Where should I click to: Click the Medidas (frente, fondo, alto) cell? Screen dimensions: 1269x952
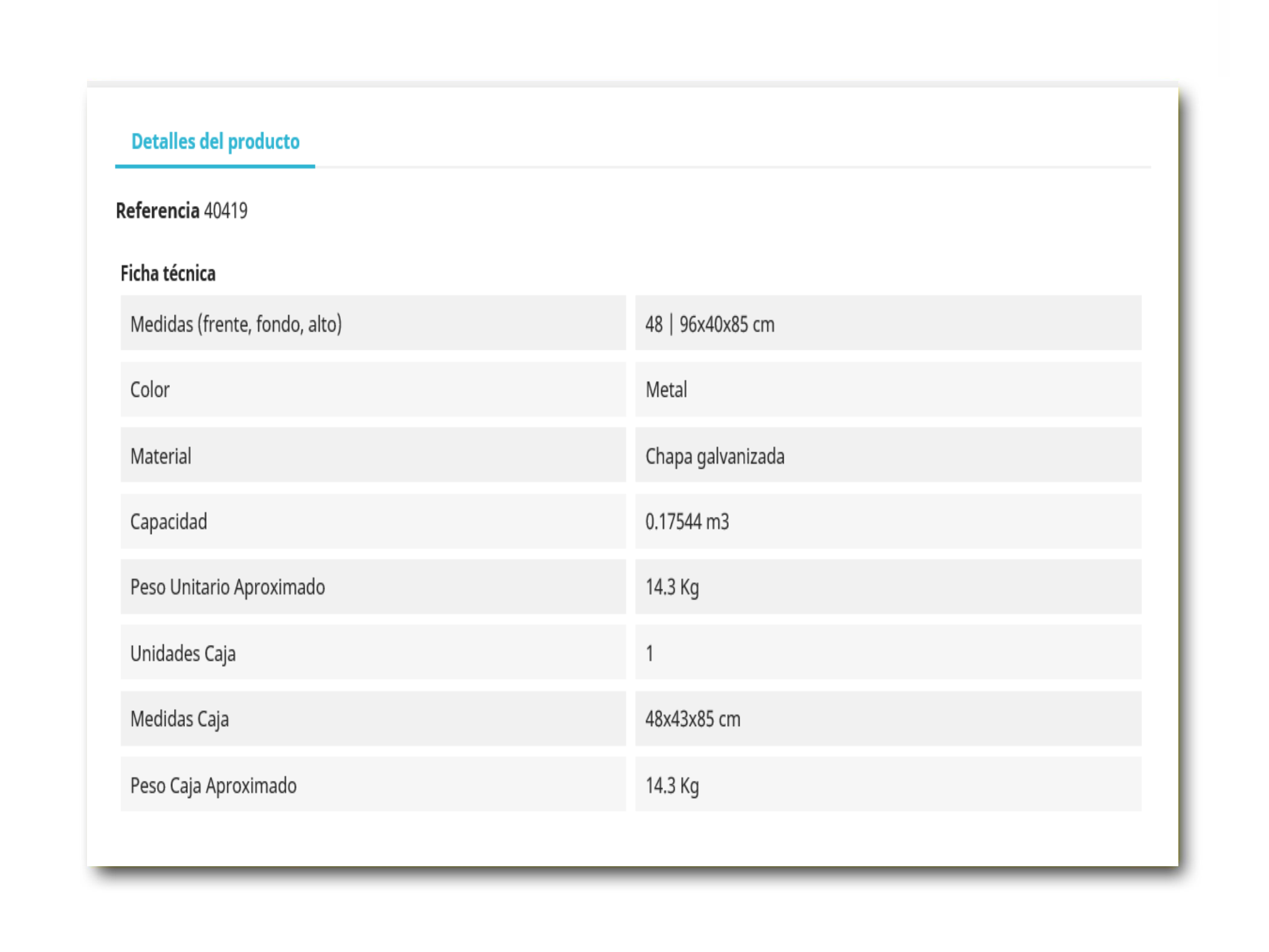click(x=373, y=323)
